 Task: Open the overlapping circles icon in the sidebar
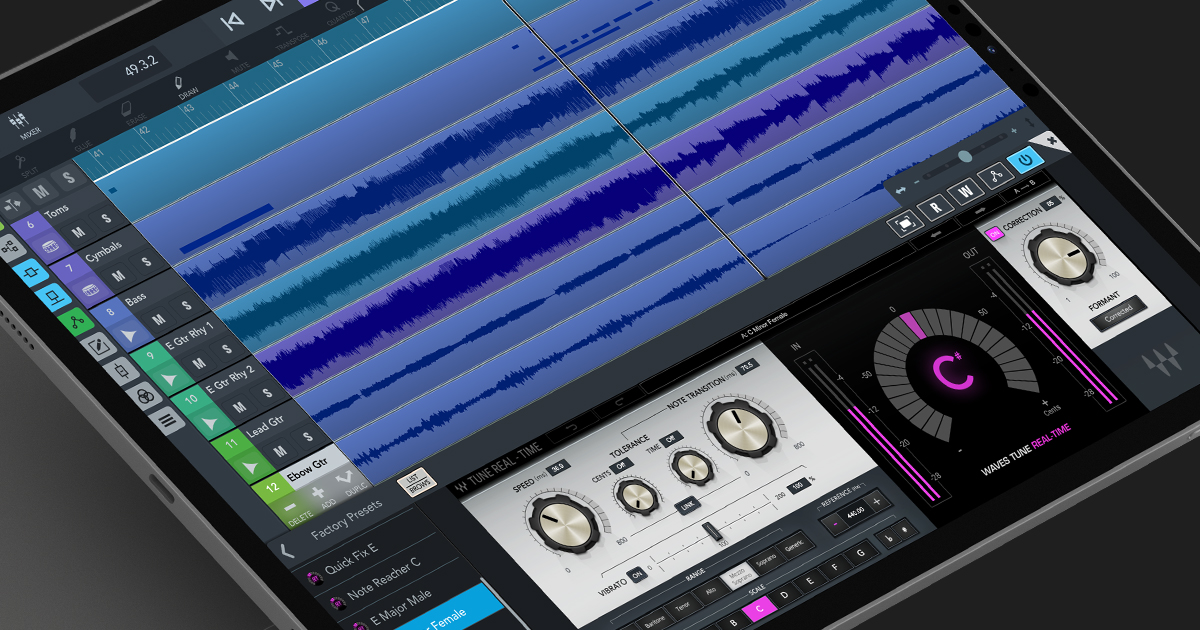144,397
